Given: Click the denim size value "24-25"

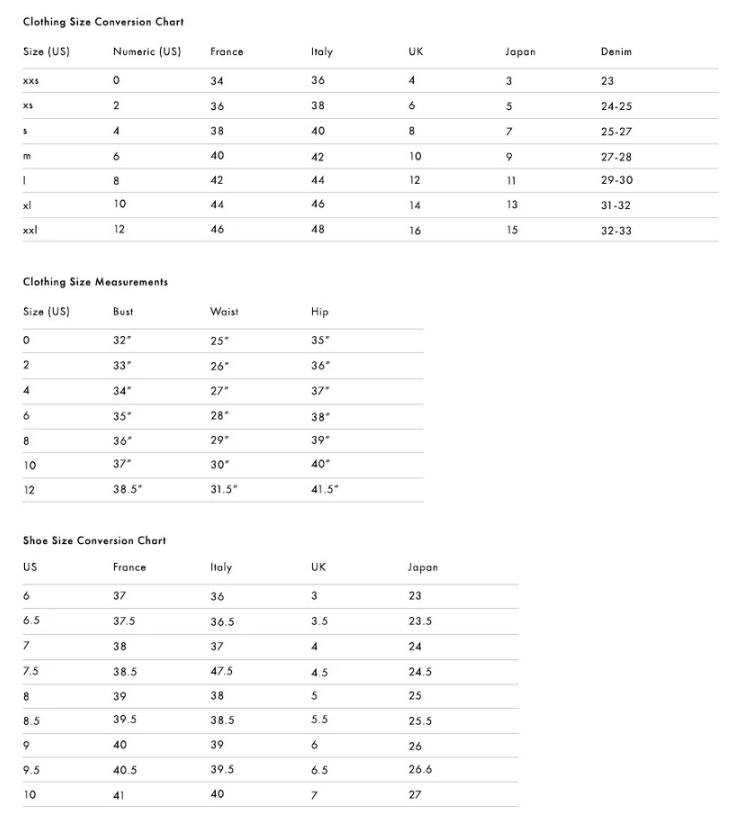Looking at the screenshot, I should pyautogui.click(x=616, y=106).
